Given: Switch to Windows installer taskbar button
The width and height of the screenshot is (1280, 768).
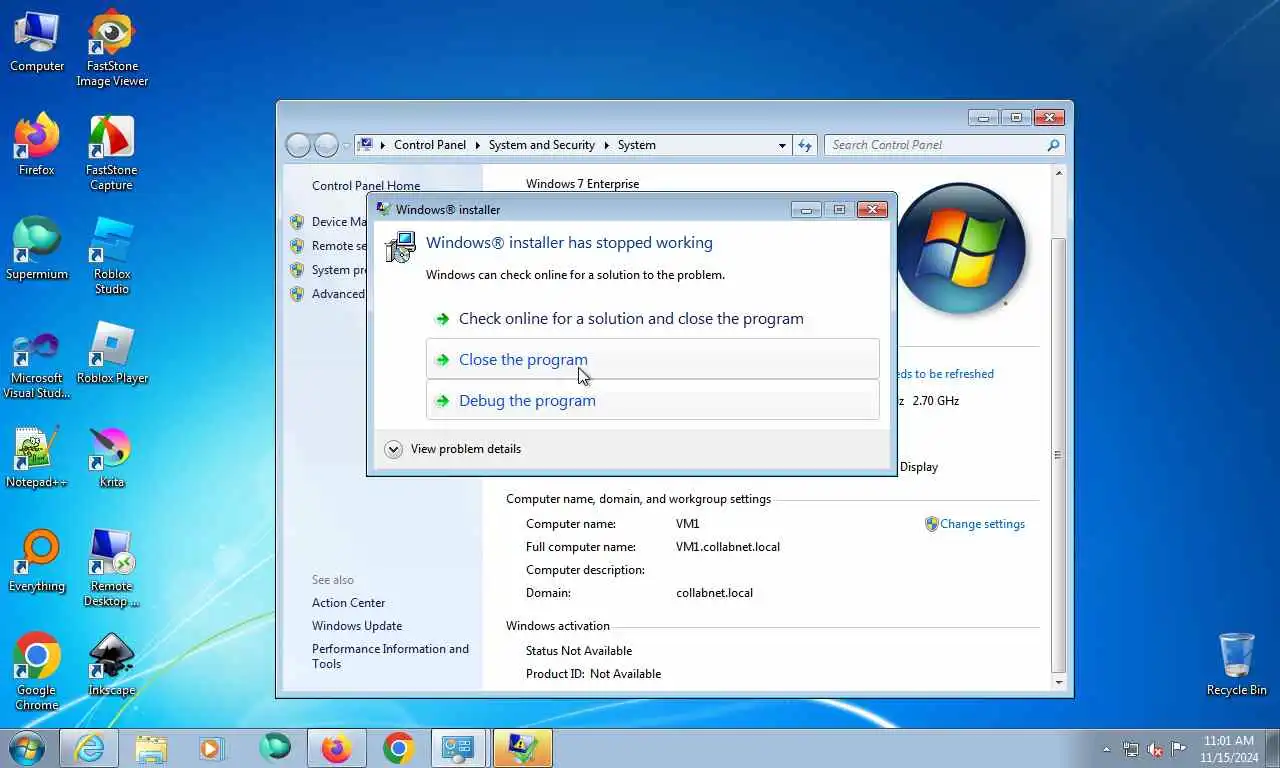Looking at the screenshot, I should point(523,748).
